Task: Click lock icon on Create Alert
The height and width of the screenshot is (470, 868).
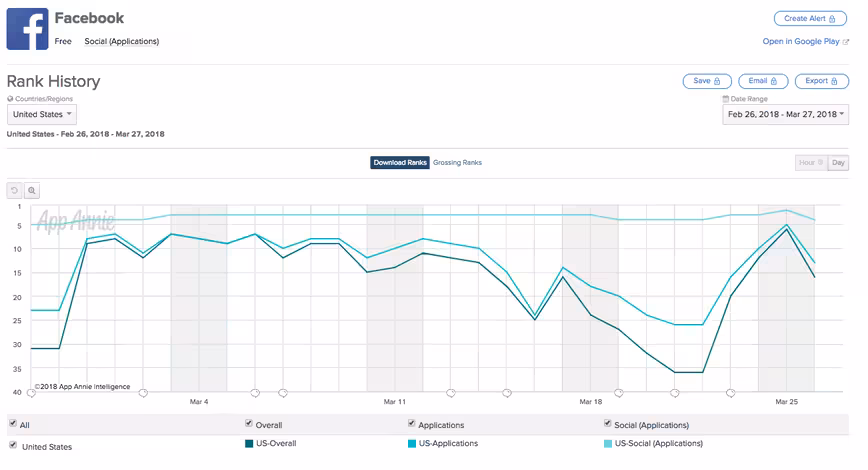Action: (x=832, y=19)
